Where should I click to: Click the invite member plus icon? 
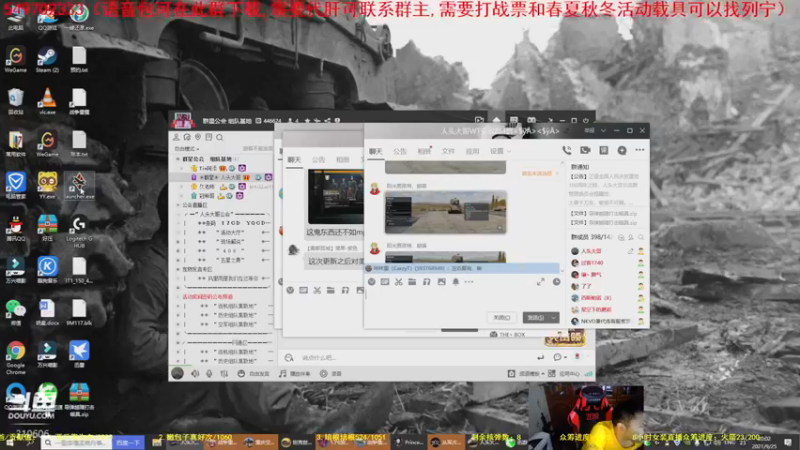[621, 151]
